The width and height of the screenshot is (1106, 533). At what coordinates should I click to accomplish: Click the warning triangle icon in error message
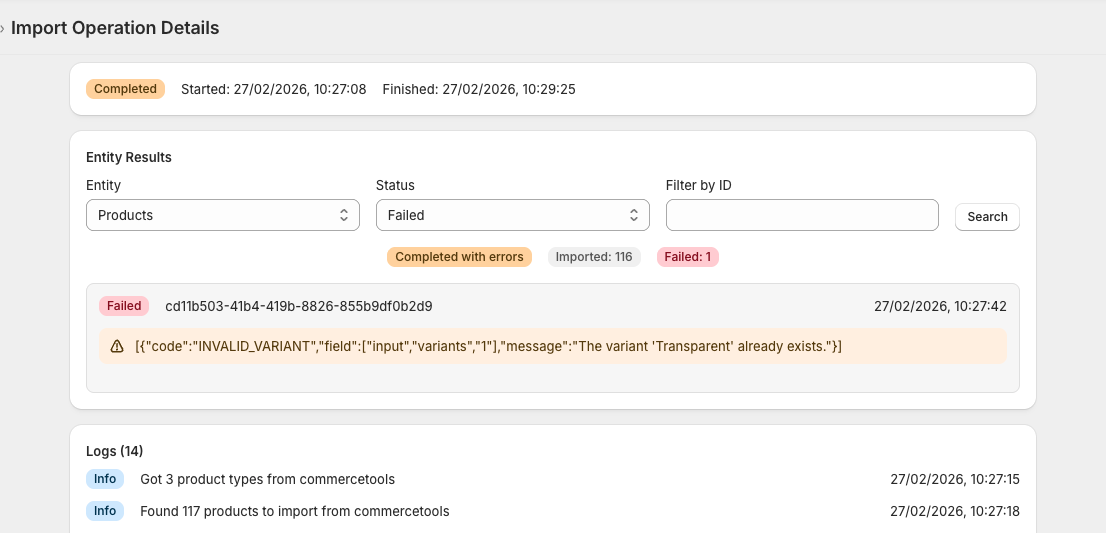click(x=117, y=346)
